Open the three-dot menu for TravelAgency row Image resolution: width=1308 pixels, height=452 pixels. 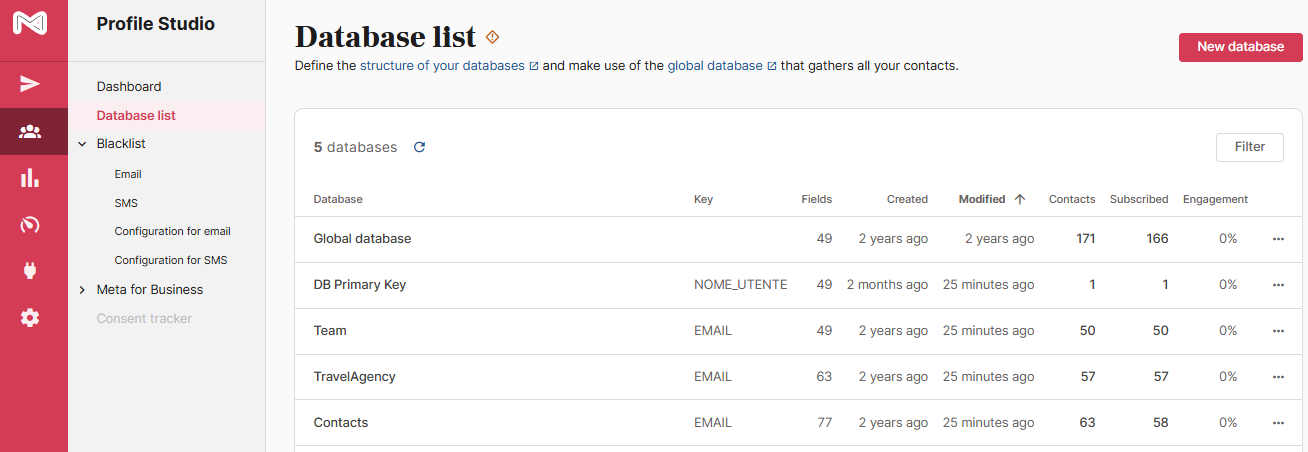click(1278, 377)
